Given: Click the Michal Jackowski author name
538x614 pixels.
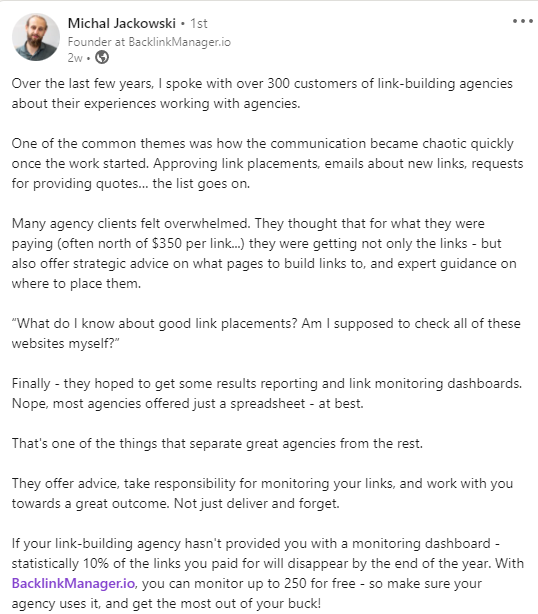Looking at the screenshot, I should [121, 23].
